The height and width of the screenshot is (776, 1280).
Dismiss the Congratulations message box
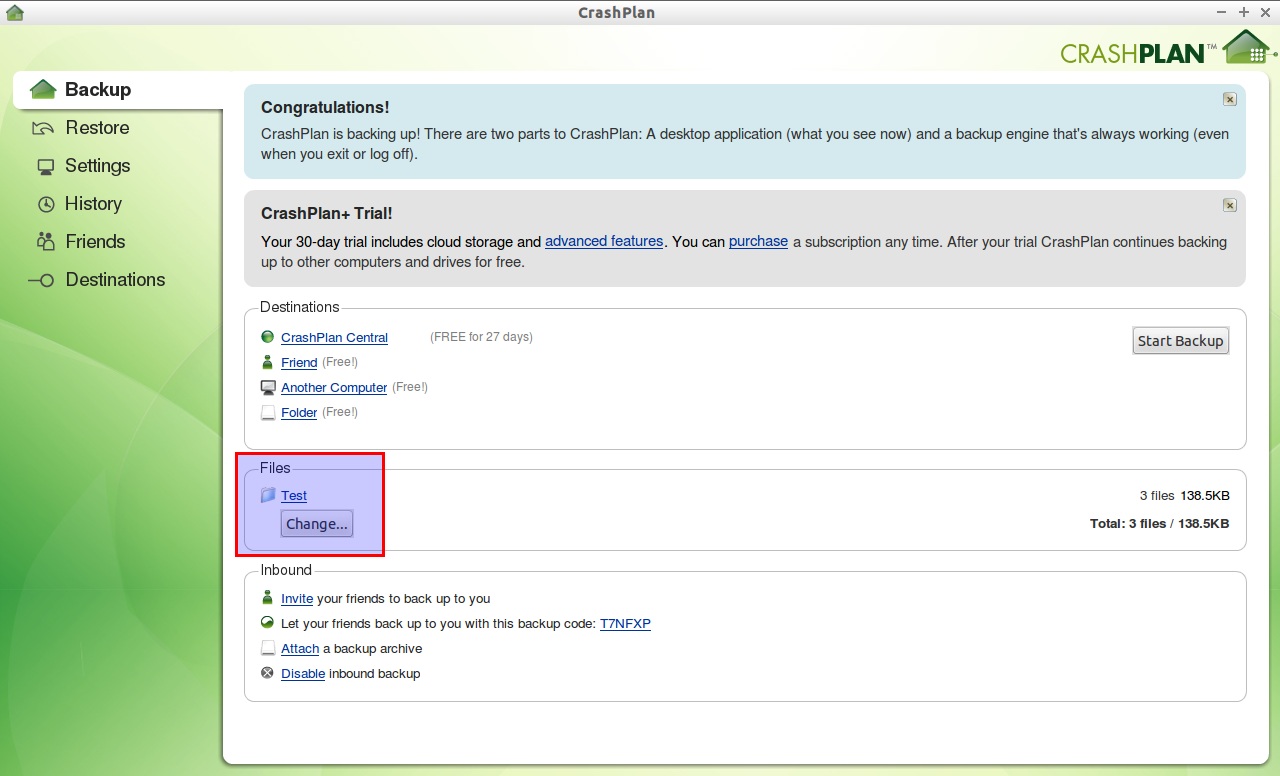pos(1229,99)
